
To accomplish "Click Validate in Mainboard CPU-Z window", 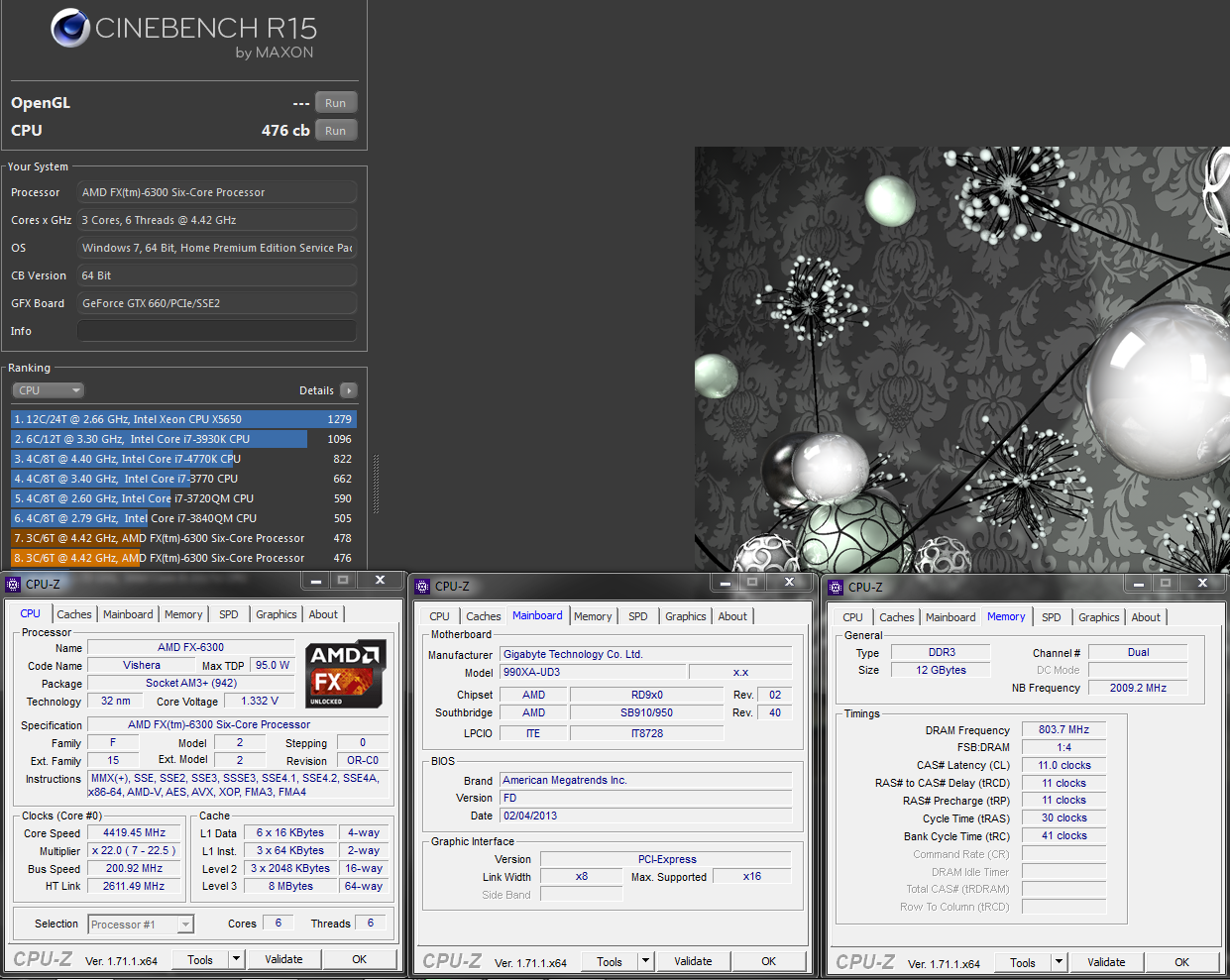I will click(x=693, y=961).
